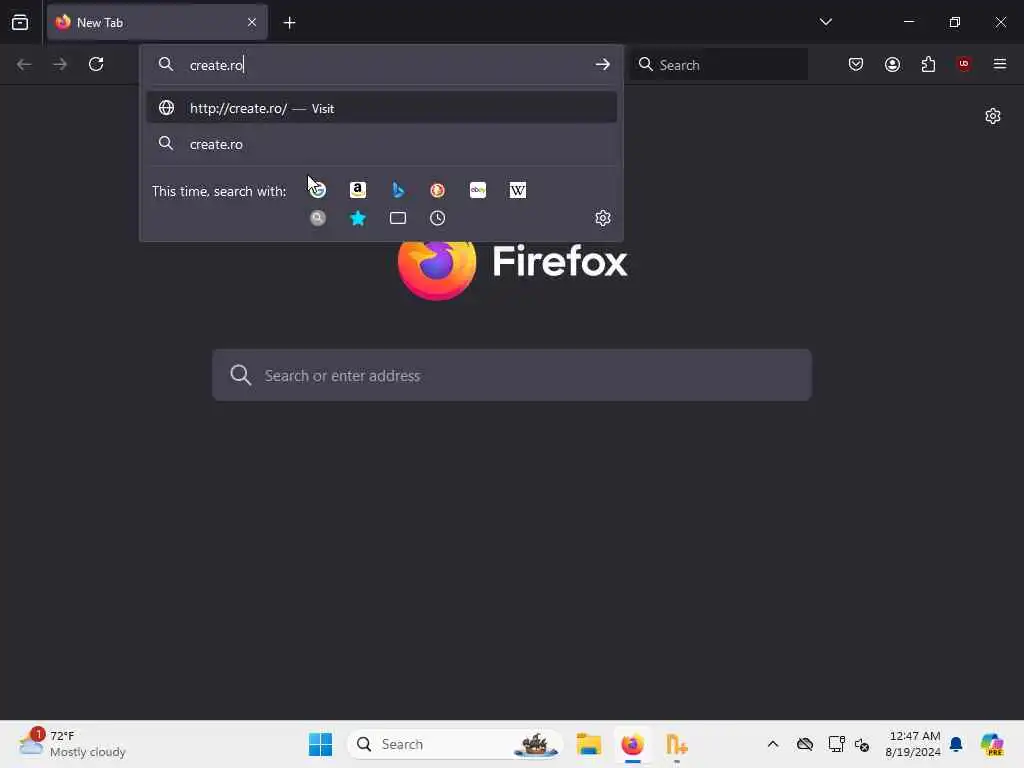
Task: Go forward one page
Action: [x=60, y=64]
